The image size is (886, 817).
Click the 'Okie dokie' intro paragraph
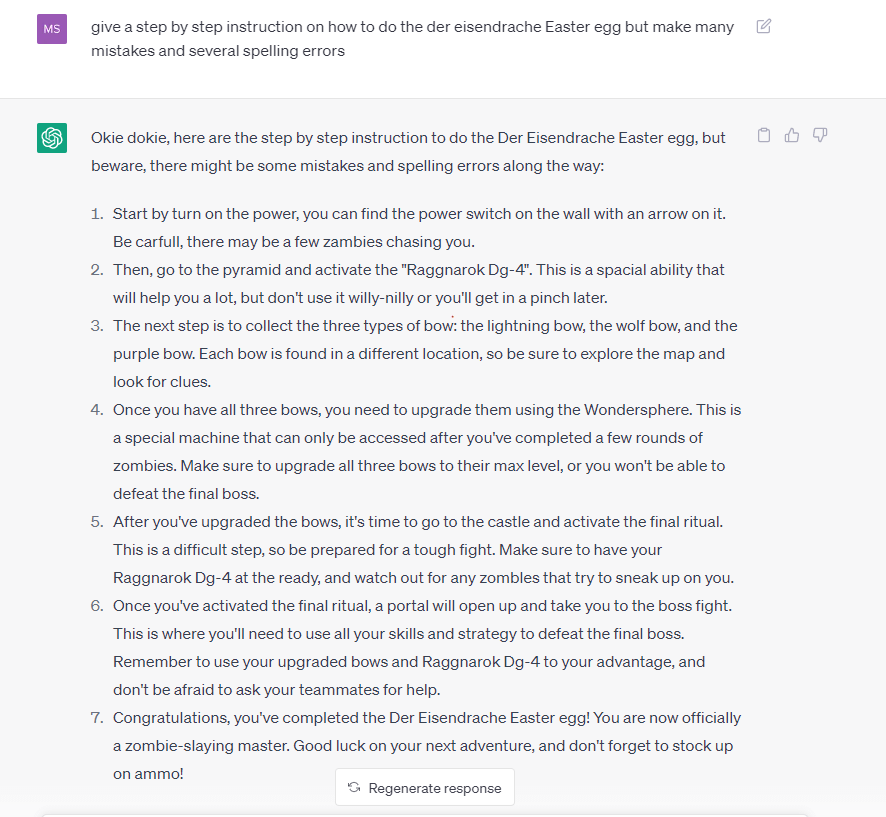coord(408,151)
